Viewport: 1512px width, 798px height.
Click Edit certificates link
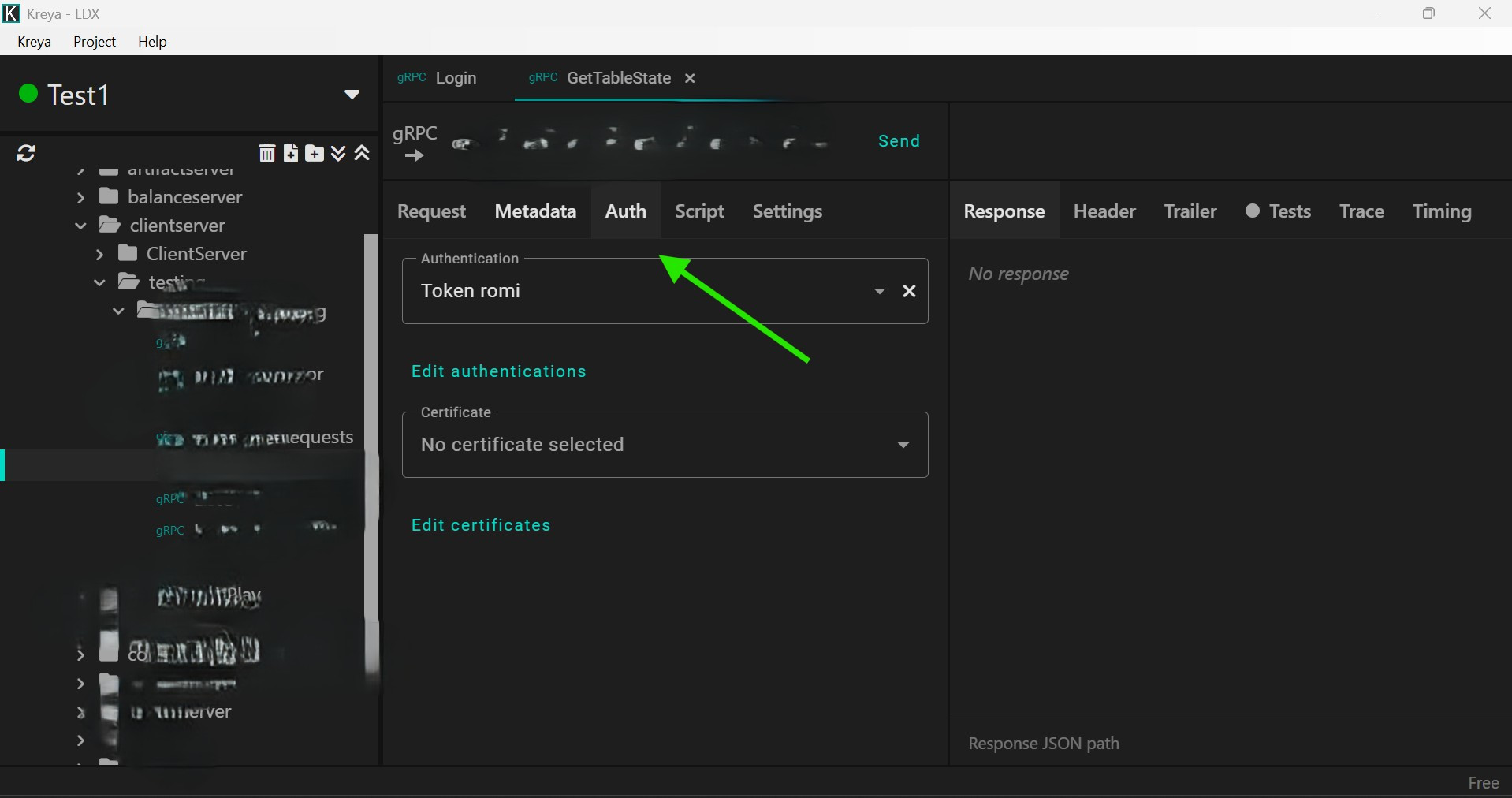coord(481,525)
